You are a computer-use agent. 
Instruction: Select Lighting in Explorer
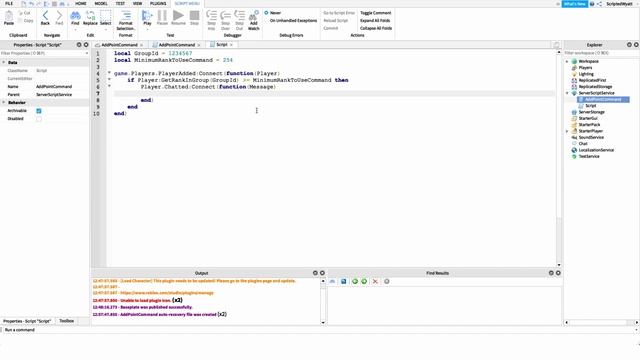pyautogui.click(x=586, y=74)
